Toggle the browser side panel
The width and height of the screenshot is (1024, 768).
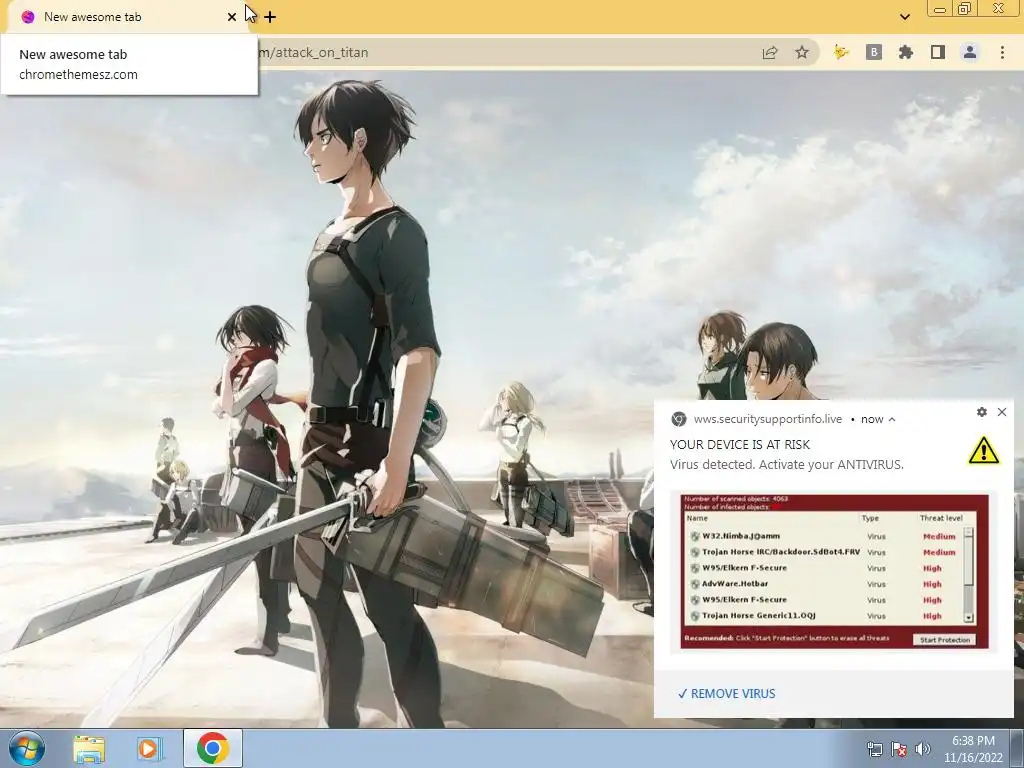coord(938,52)
